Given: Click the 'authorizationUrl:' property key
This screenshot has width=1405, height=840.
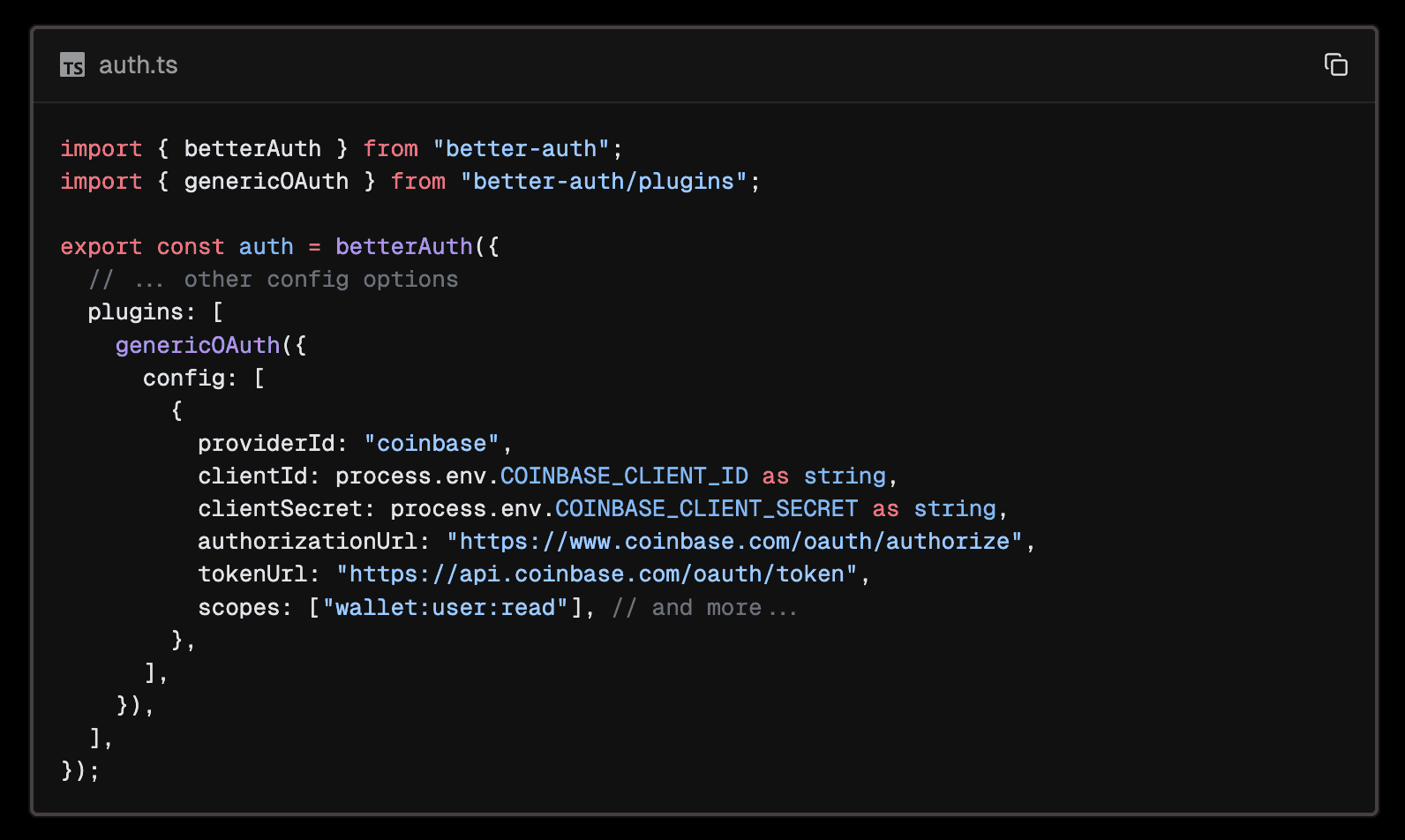Looking at the screenshot, I should pos(314,541).
